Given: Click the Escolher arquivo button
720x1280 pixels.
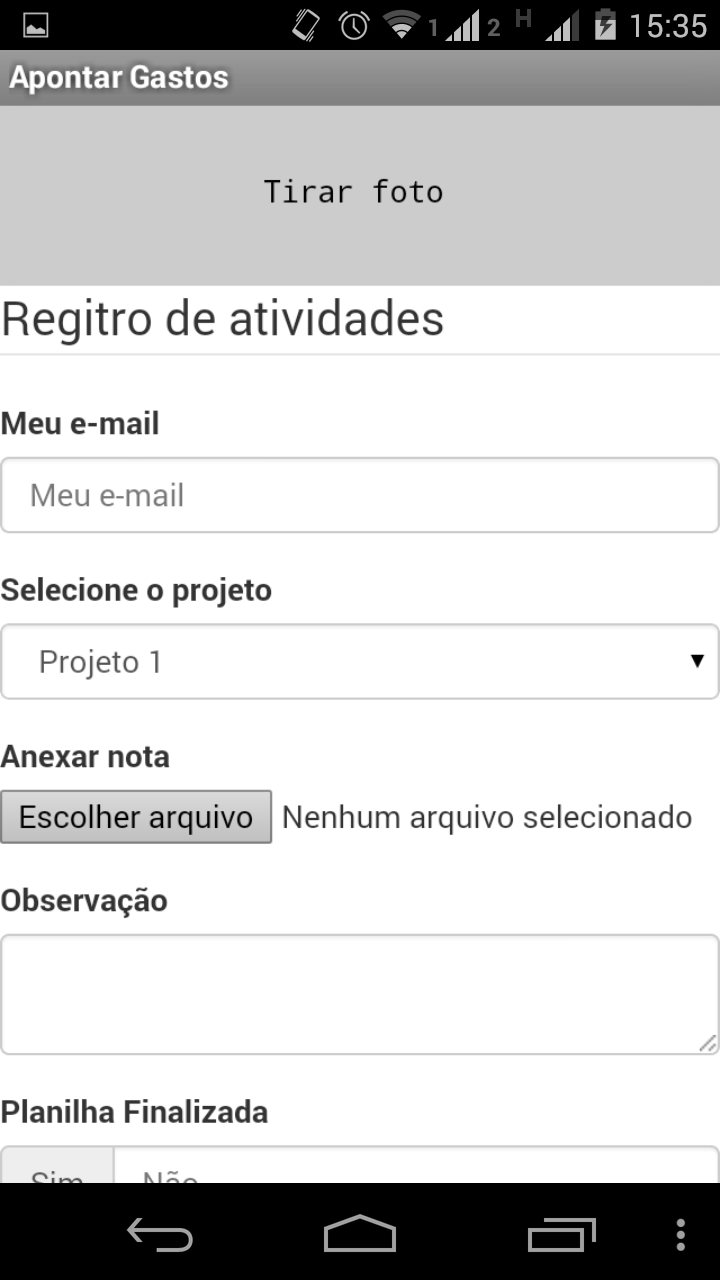Looking at the screenshot, I should [x=136, y=817].
